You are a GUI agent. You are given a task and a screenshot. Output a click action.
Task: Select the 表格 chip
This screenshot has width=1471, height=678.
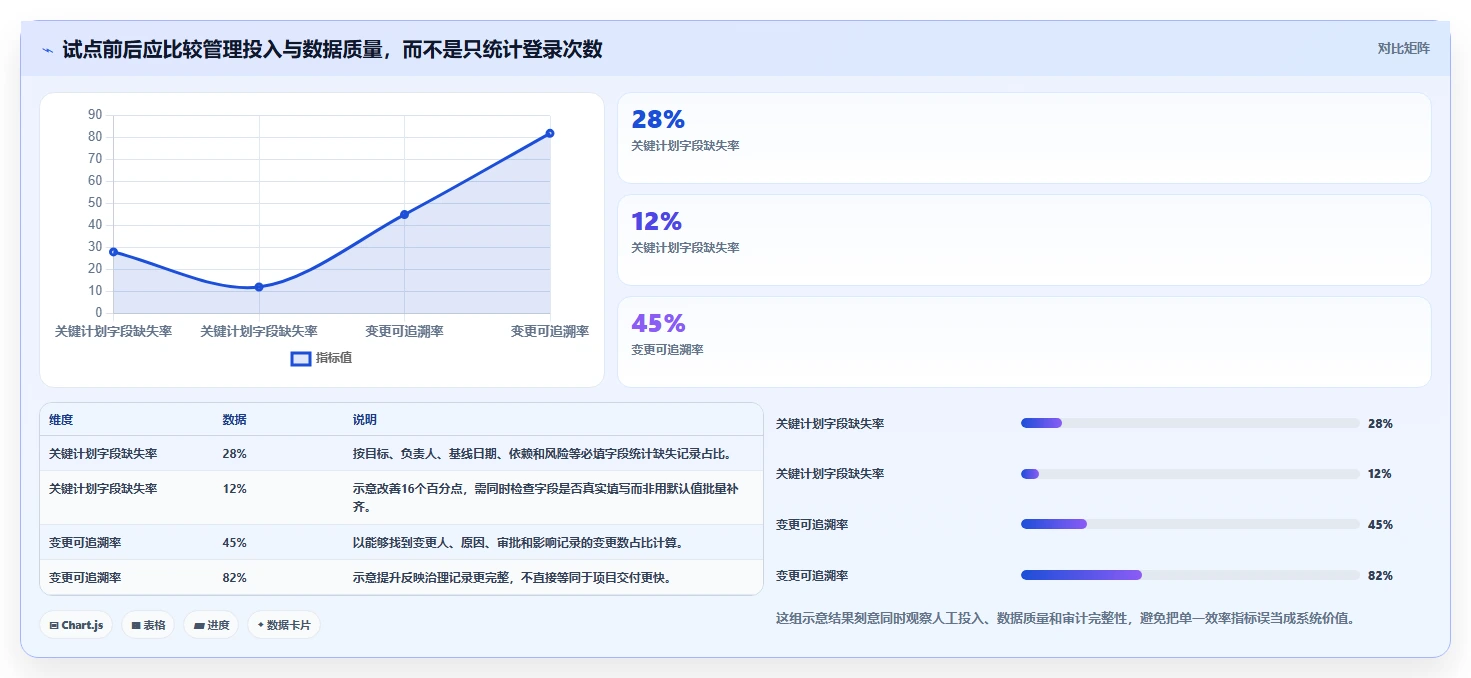coord(148,625)
